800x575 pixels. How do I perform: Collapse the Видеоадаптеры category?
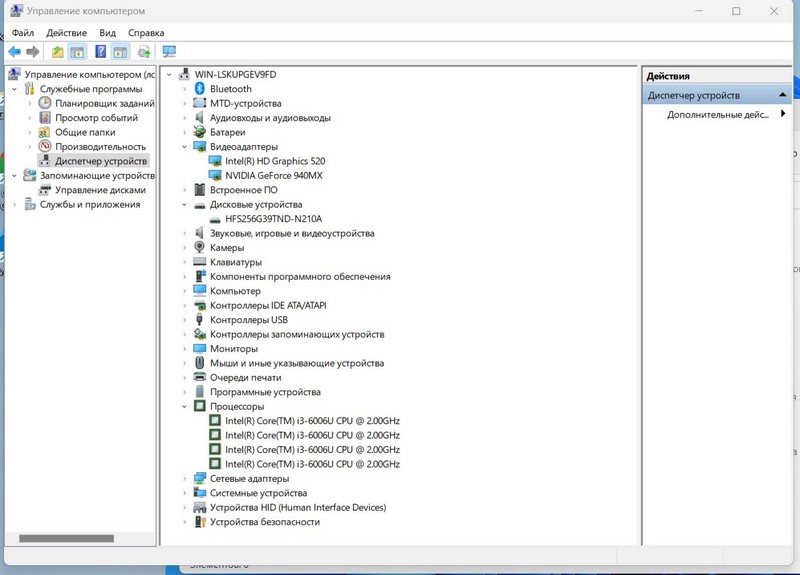coord(185,147)
